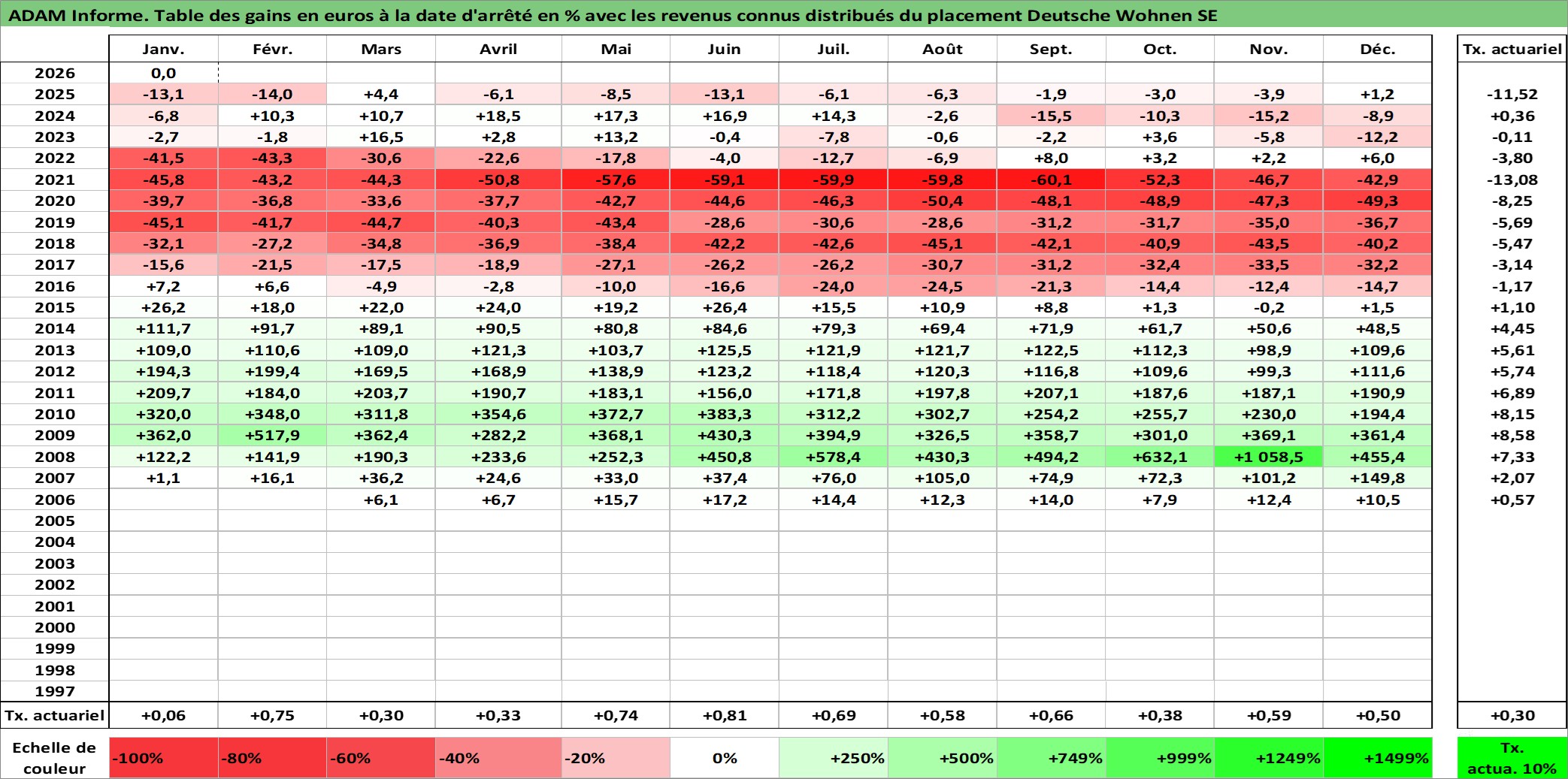Select the -100% red color scale swatch
Image resolution: width=1568 pixels, height=779 pixels.
pyautogui.click(x=164, y=758)
